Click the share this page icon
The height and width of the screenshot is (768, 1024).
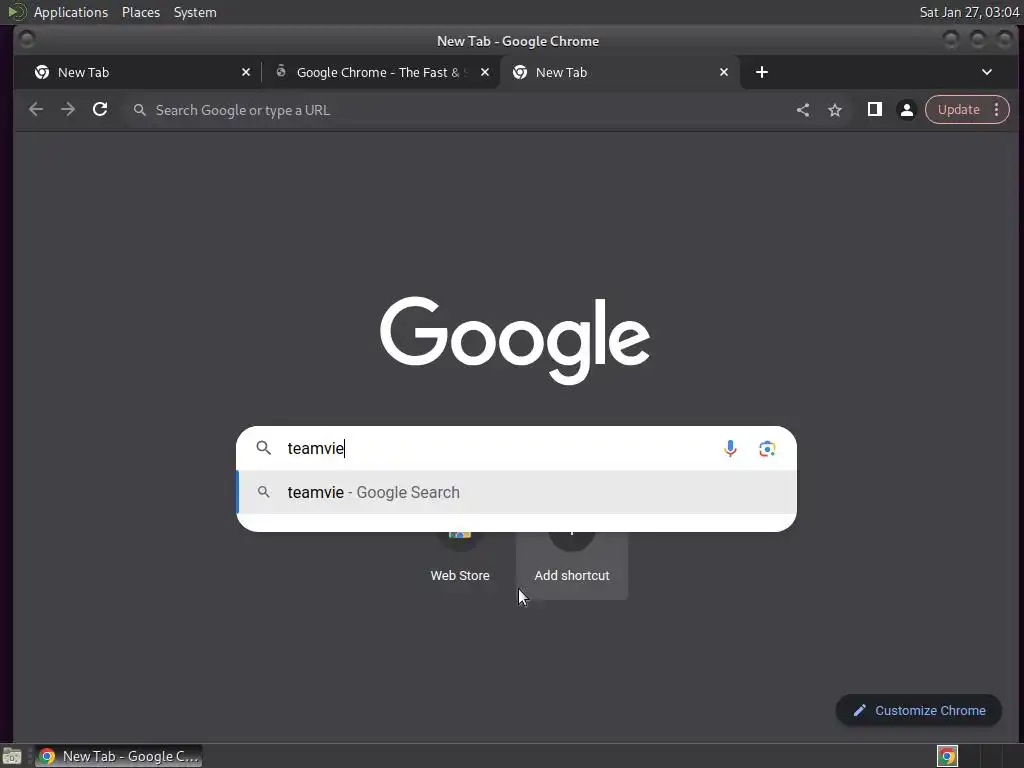point(803,110)
